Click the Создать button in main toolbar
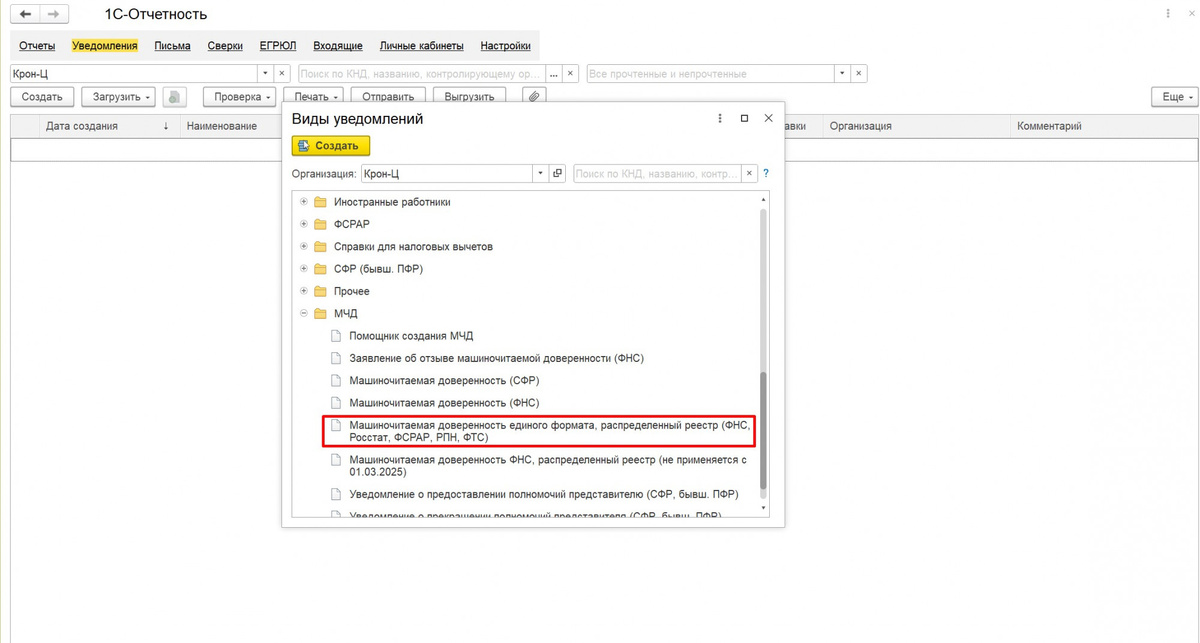 [42, 97]
